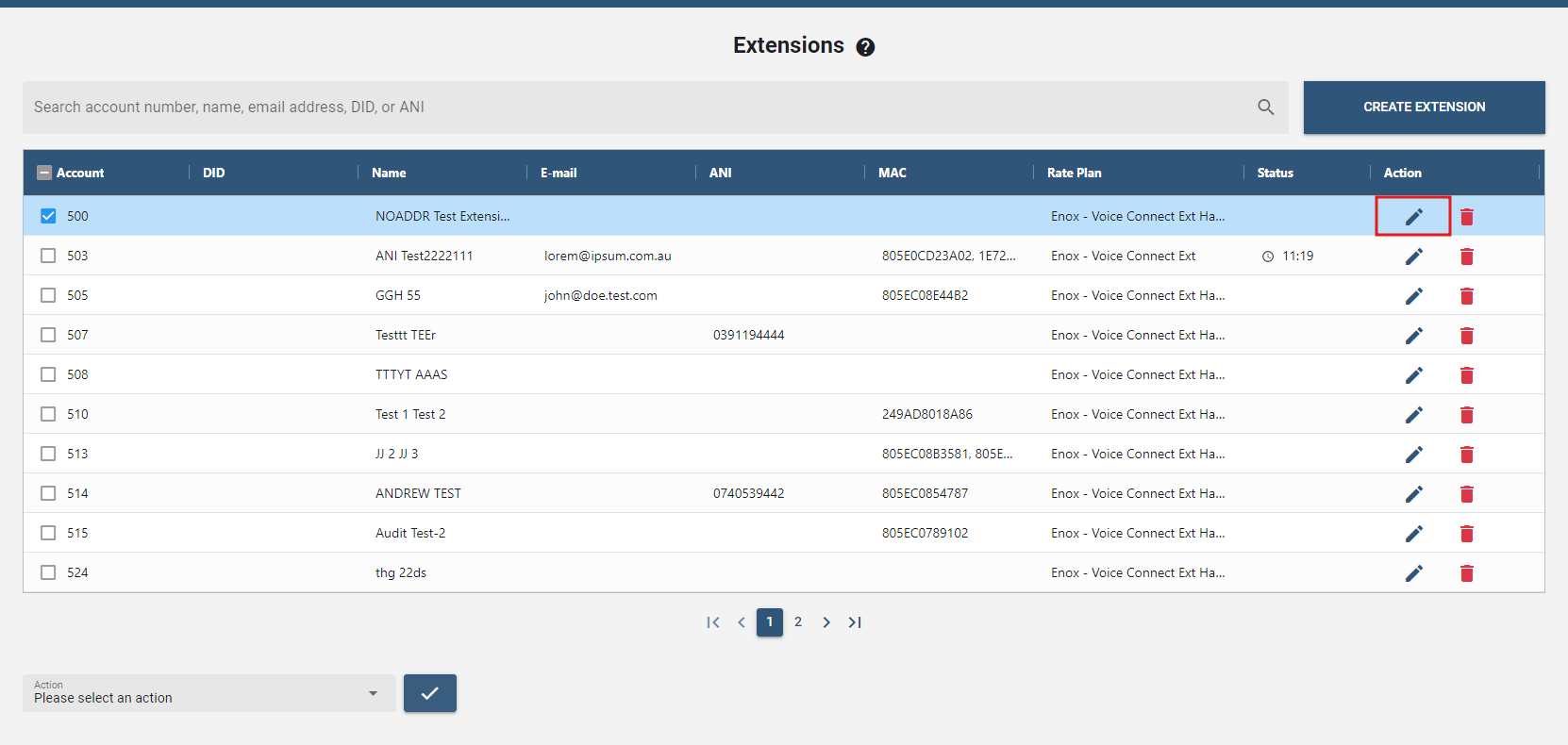Sort by the Name column header
The width and height of the screenshot is (1568, 745).
coord(389,173)
